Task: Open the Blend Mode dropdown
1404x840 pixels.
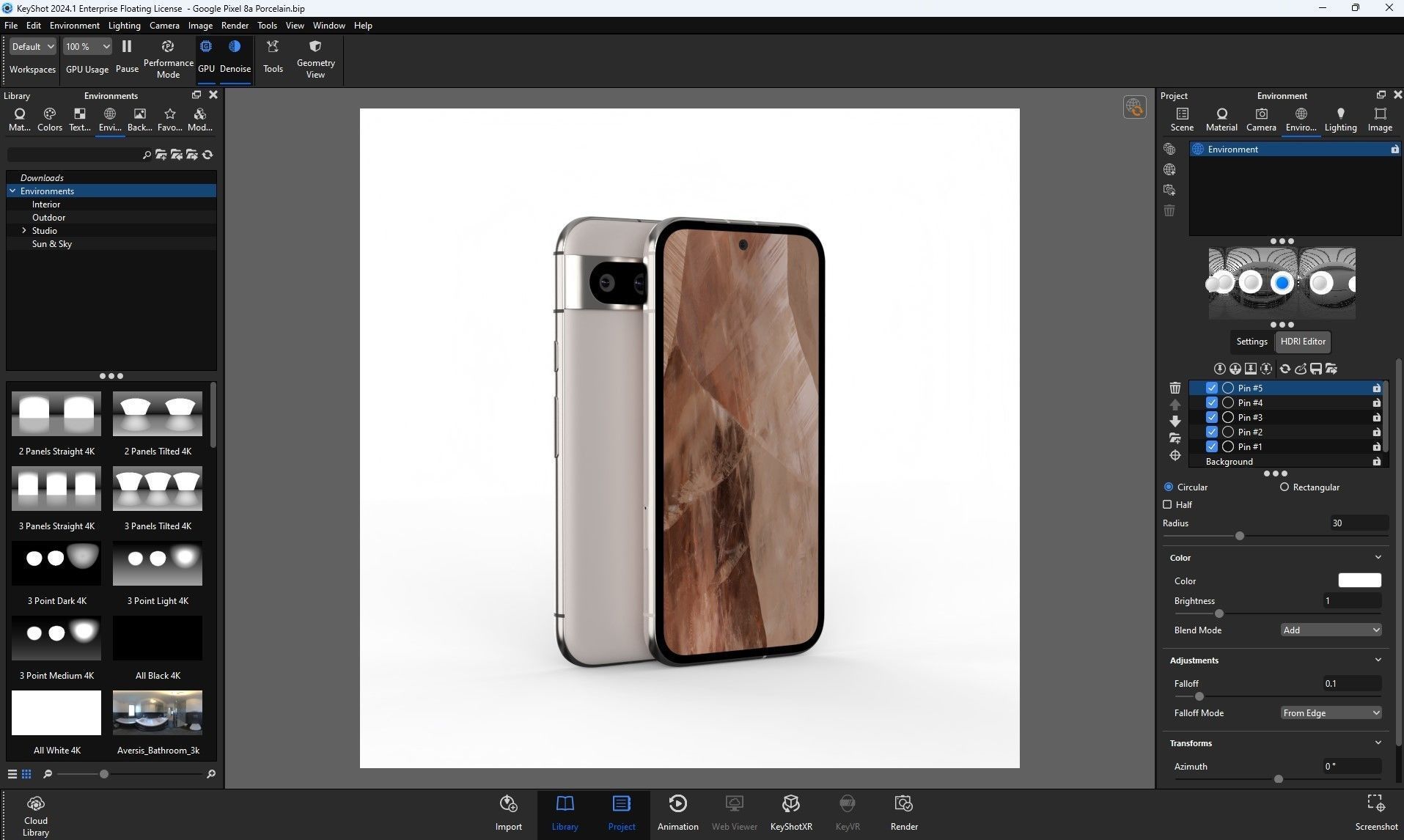Action: click(1331, 630)
